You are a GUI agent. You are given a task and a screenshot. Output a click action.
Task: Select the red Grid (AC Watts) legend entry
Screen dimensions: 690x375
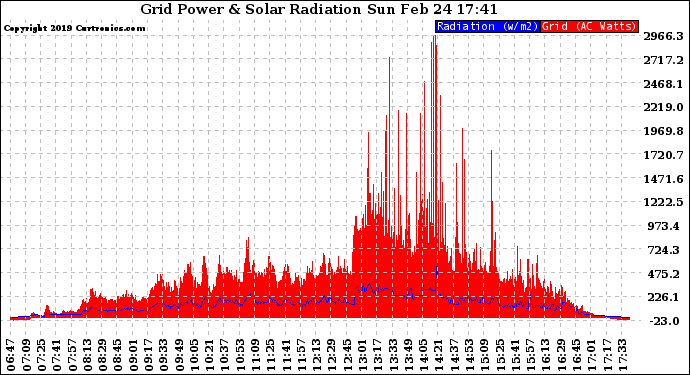(589, 26)
